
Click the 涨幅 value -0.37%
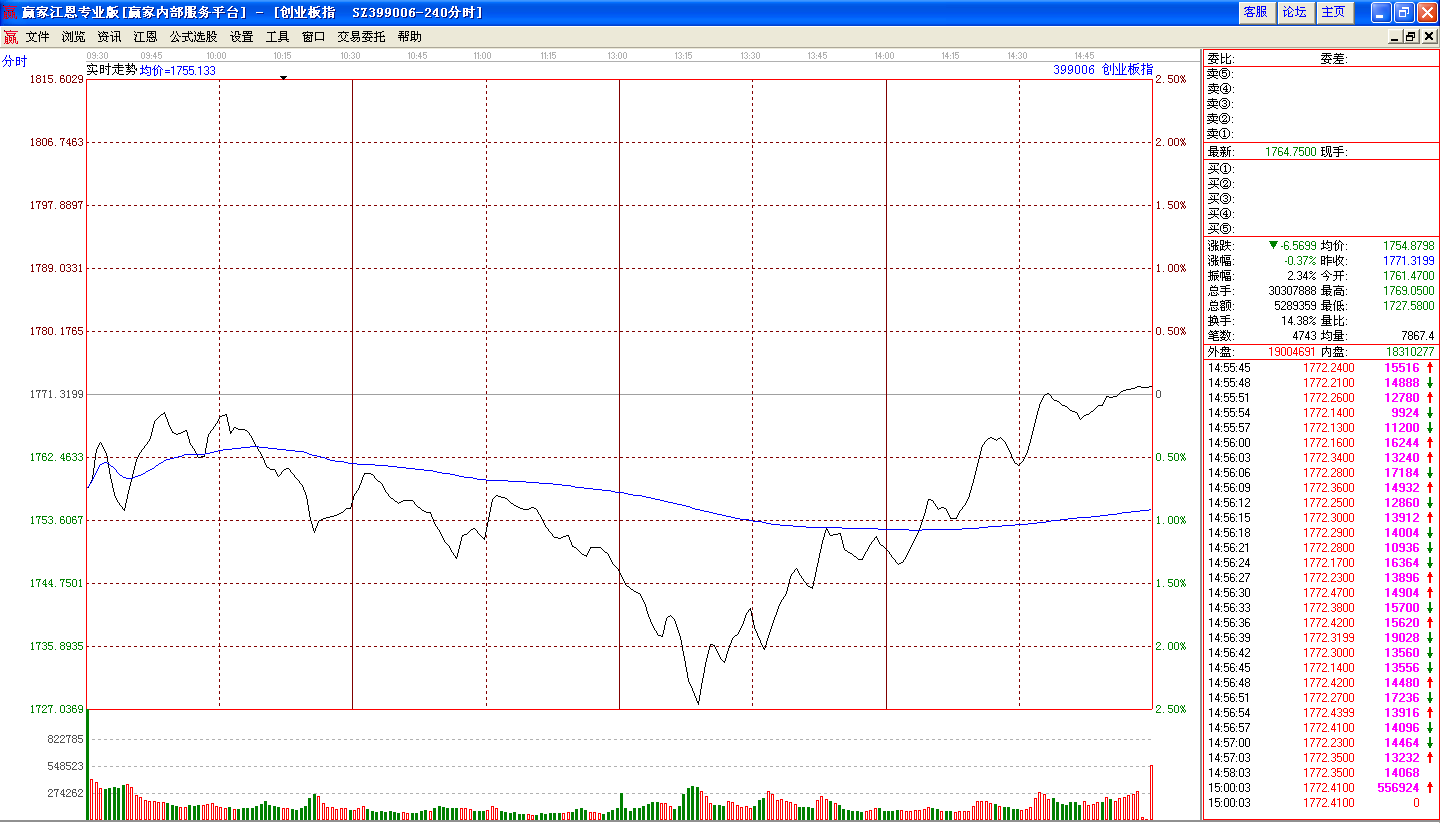[x=1299, y=260]
